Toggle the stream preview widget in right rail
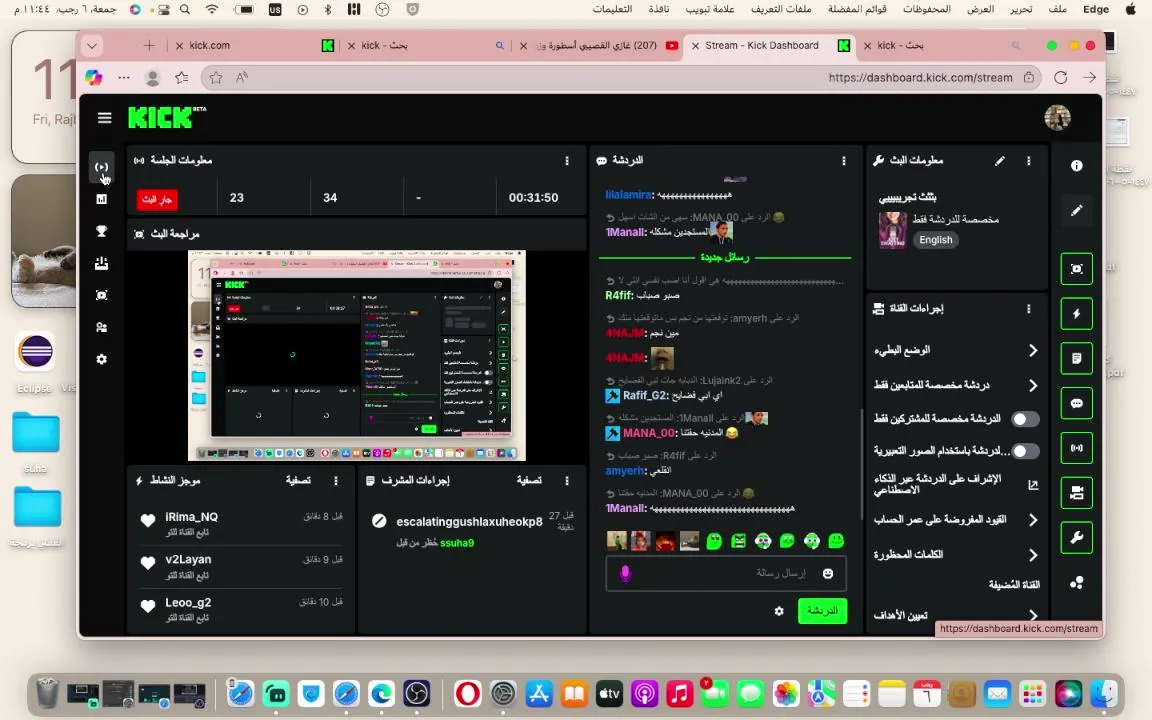The image size is (1152, 720). click(1076, 269)
